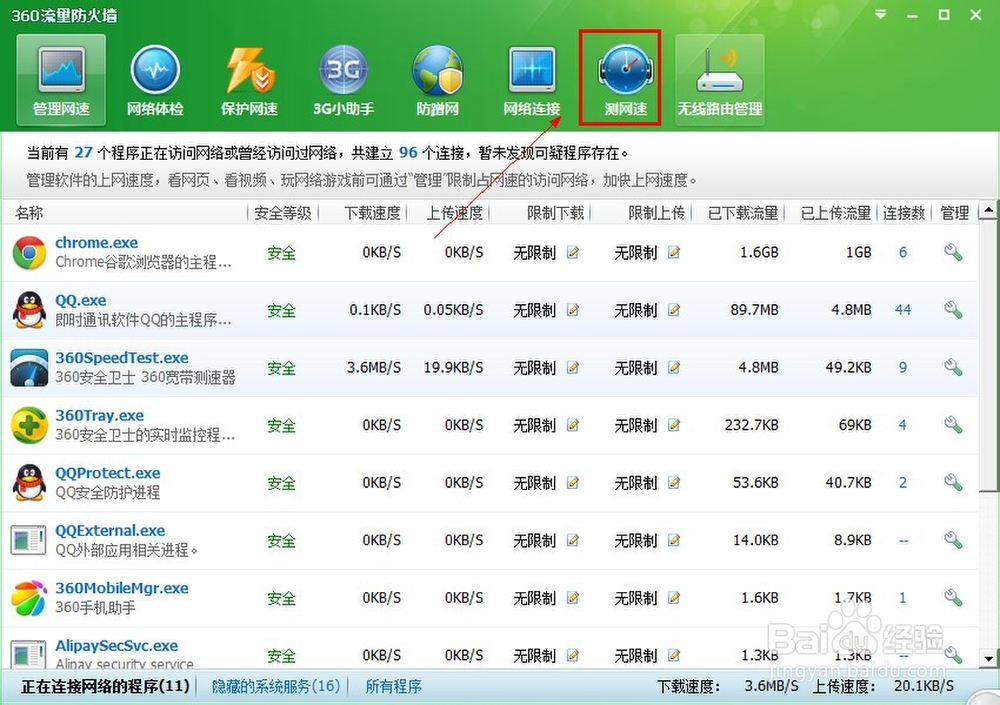Click the scrollbar down arrow
The image size is (1000, 705).
coord(989,658)
